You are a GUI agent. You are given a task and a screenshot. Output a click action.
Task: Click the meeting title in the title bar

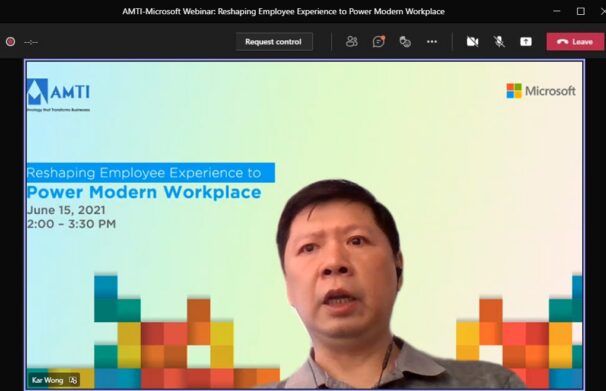tap(283, 11)
